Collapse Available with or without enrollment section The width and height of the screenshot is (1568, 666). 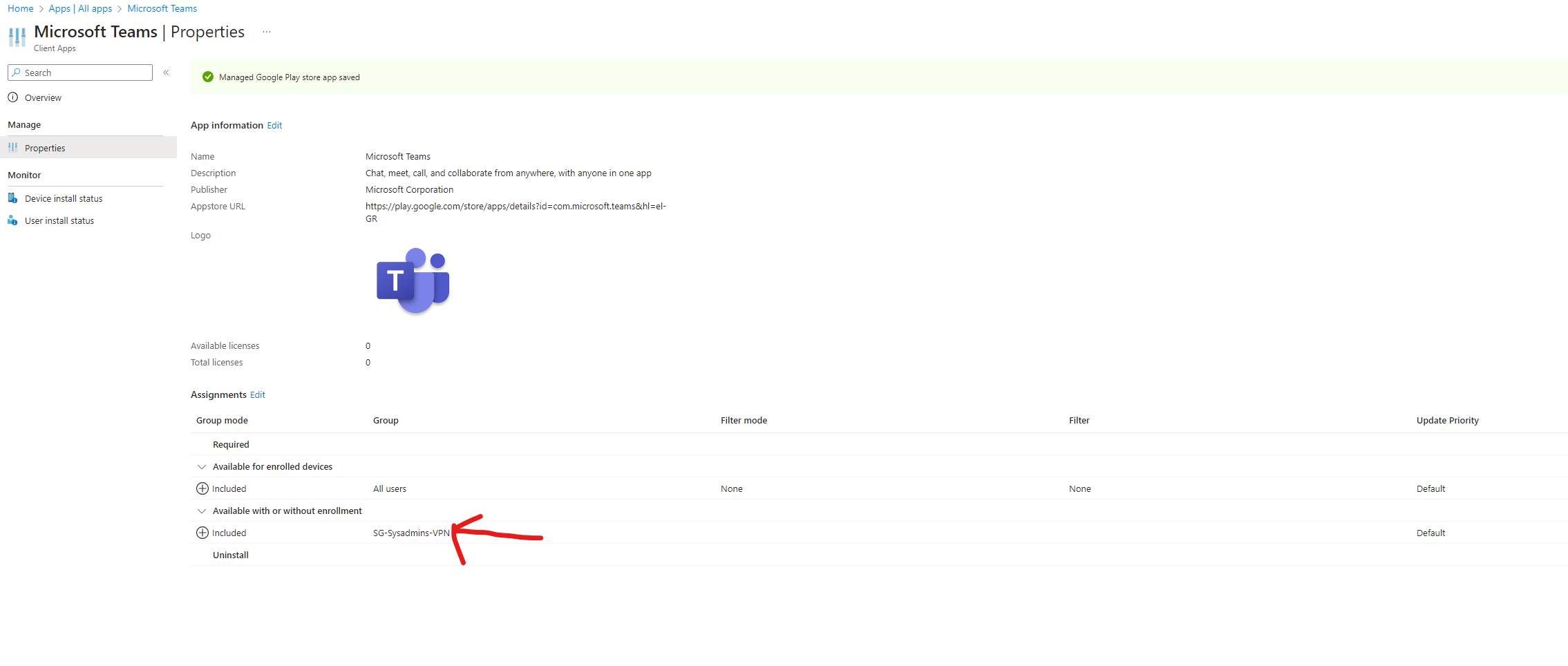click(202, 511)
